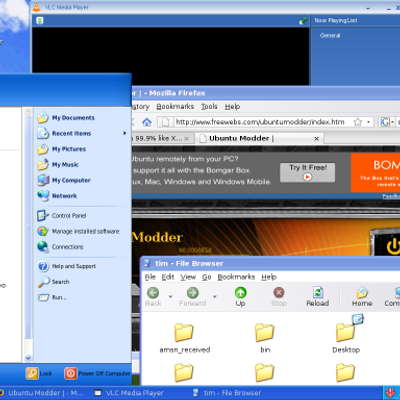Open URL history dropdown arrow
This screenshot has height=400, width=400.
click(x=369, y=122)
